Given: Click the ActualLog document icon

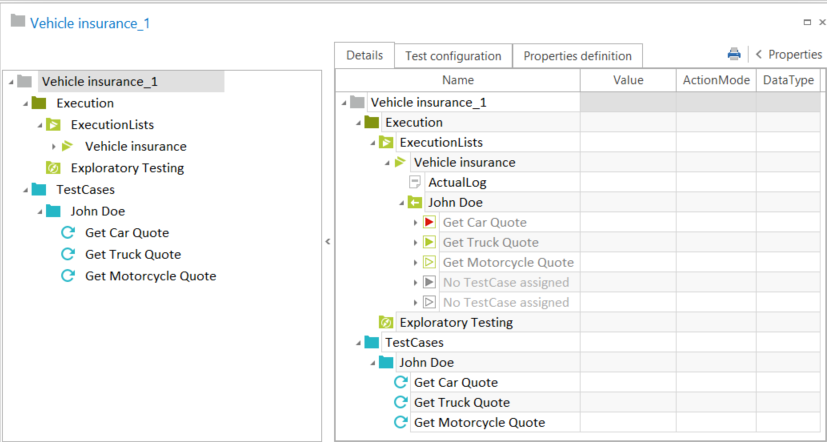Looking at the screenshot, I should [x=415, y=182].
